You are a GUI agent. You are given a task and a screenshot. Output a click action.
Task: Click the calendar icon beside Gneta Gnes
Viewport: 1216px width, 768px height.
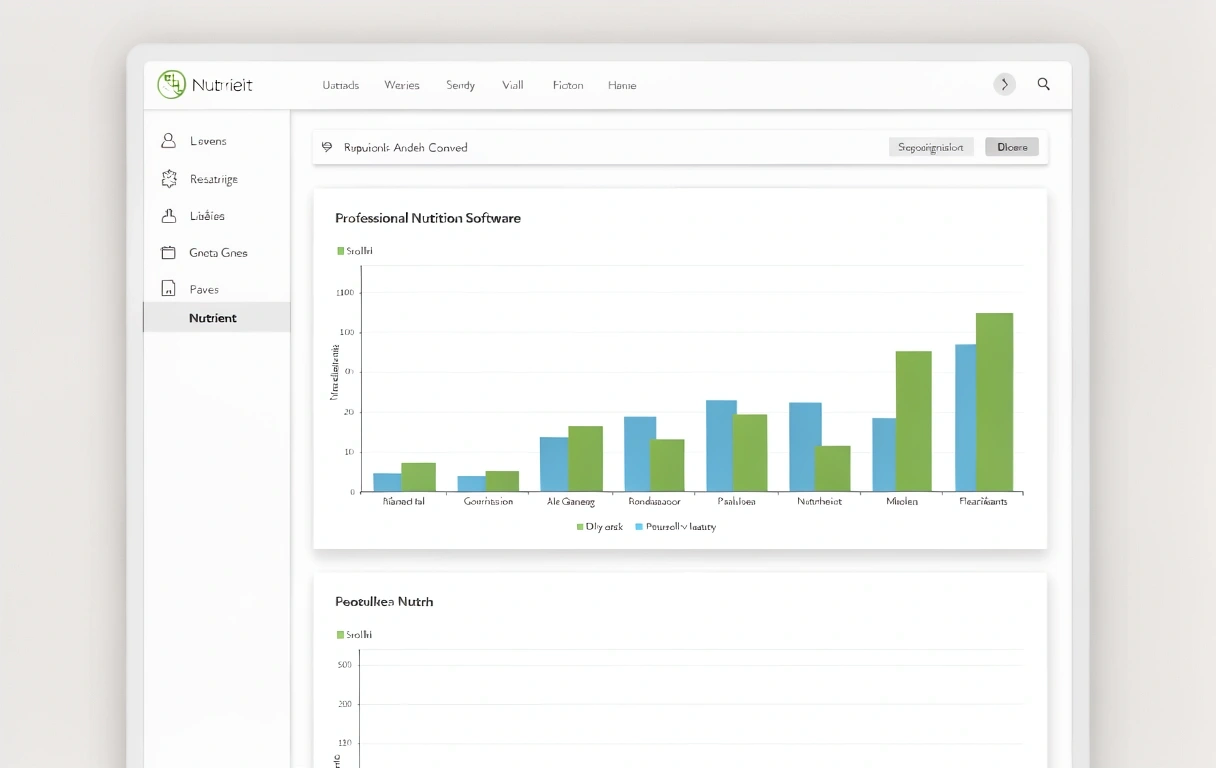(x=169, y=253)
